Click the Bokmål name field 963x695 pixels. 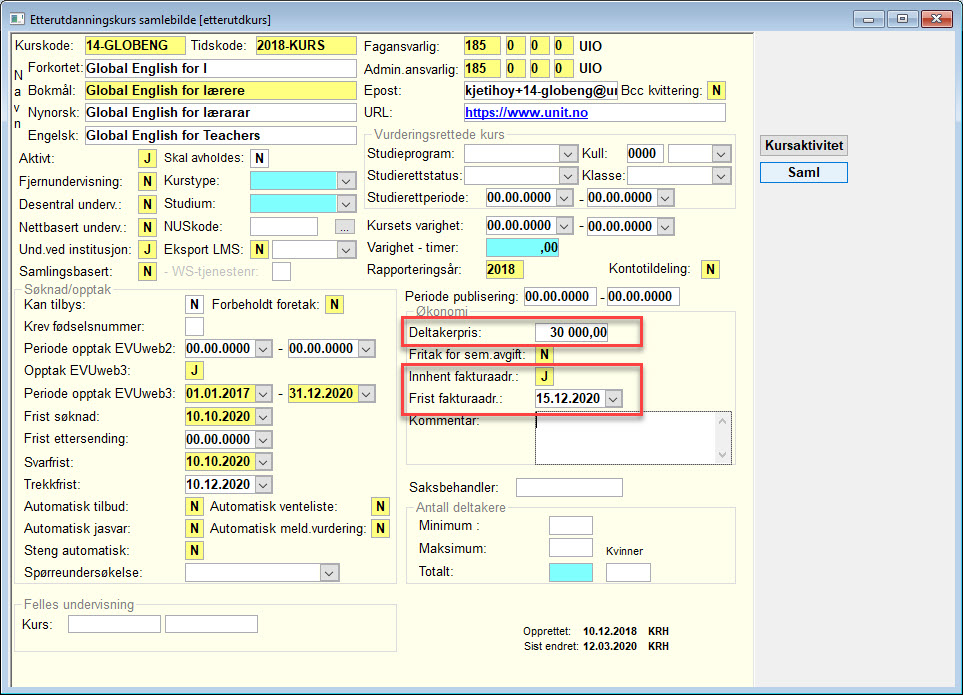point(220,91)
